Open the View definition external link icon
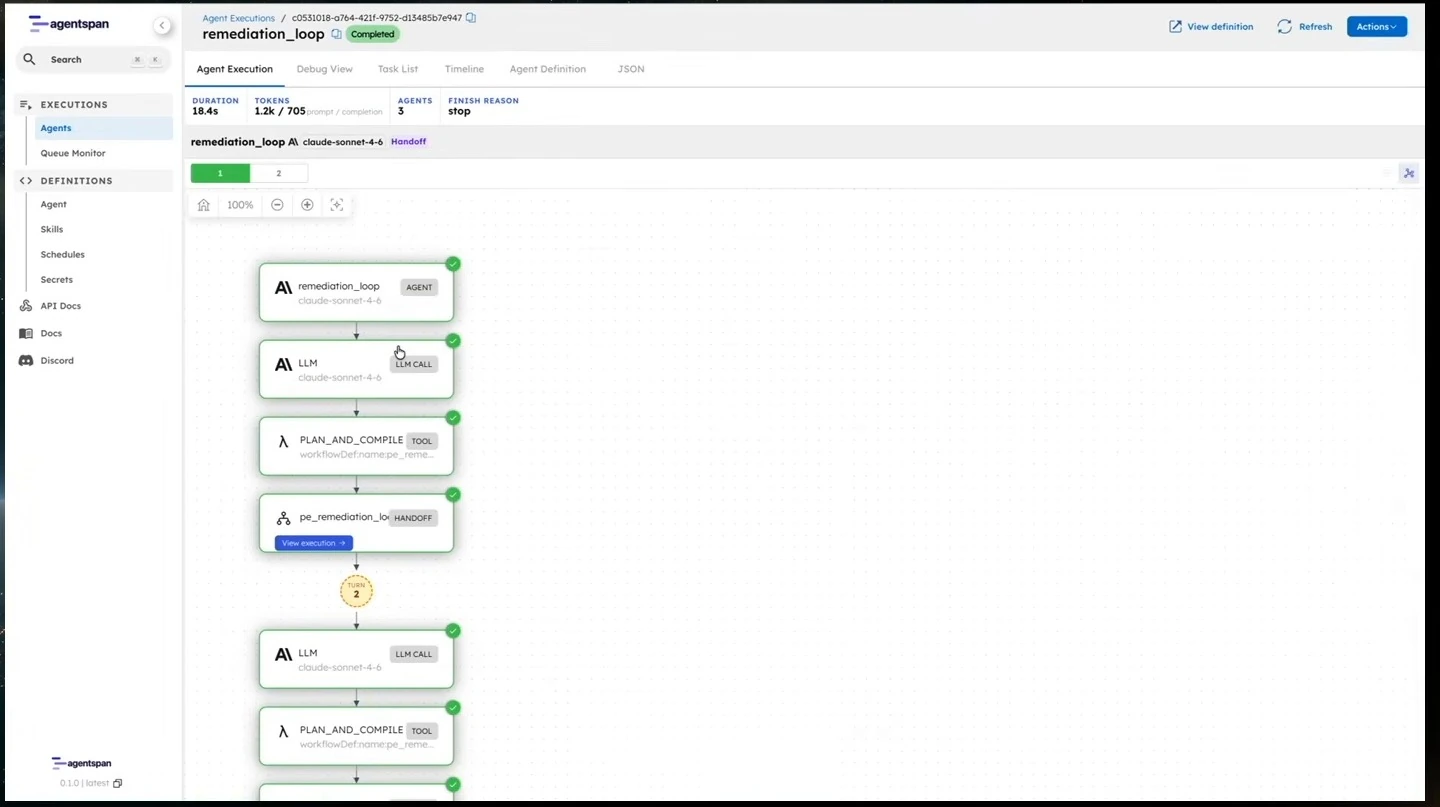The width and height of the screenshot is (1440, 807). tap(1175, 27)
